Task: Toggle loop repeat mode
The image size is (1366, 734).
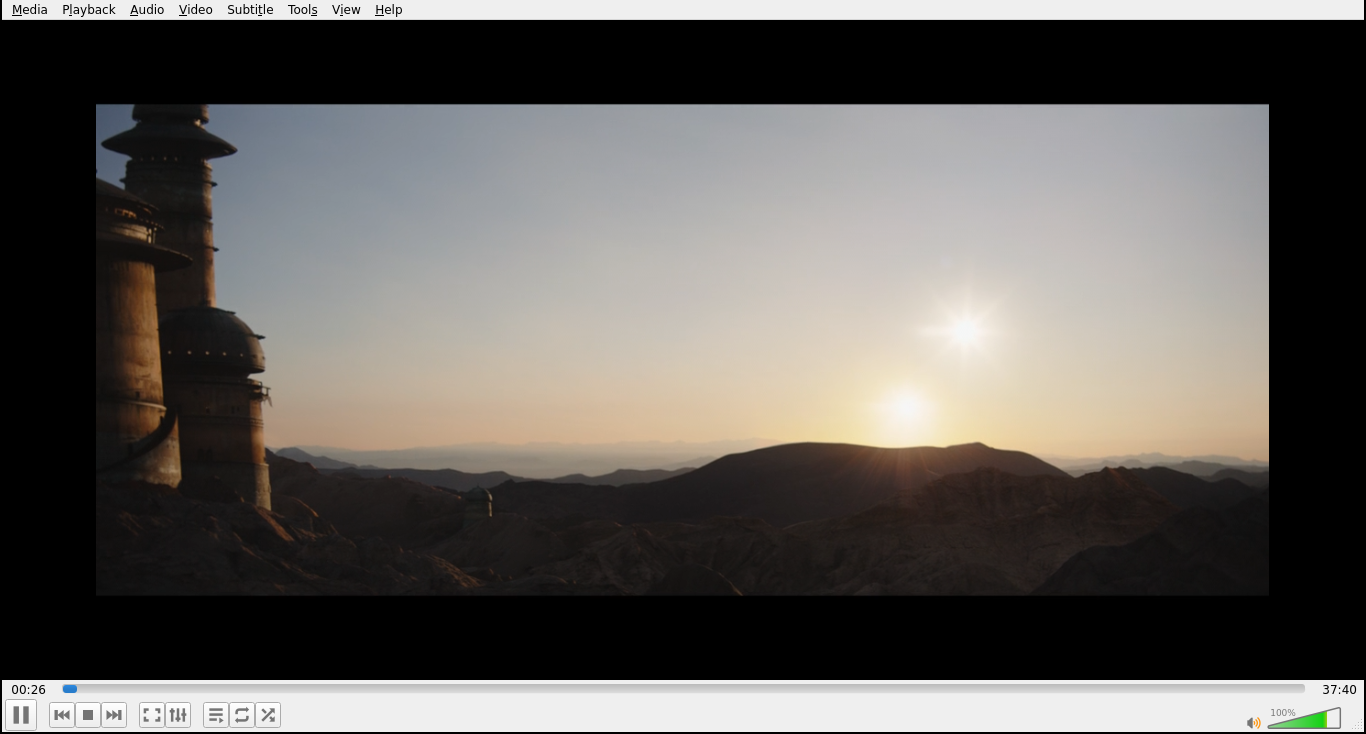Action: tap(242, 715)
